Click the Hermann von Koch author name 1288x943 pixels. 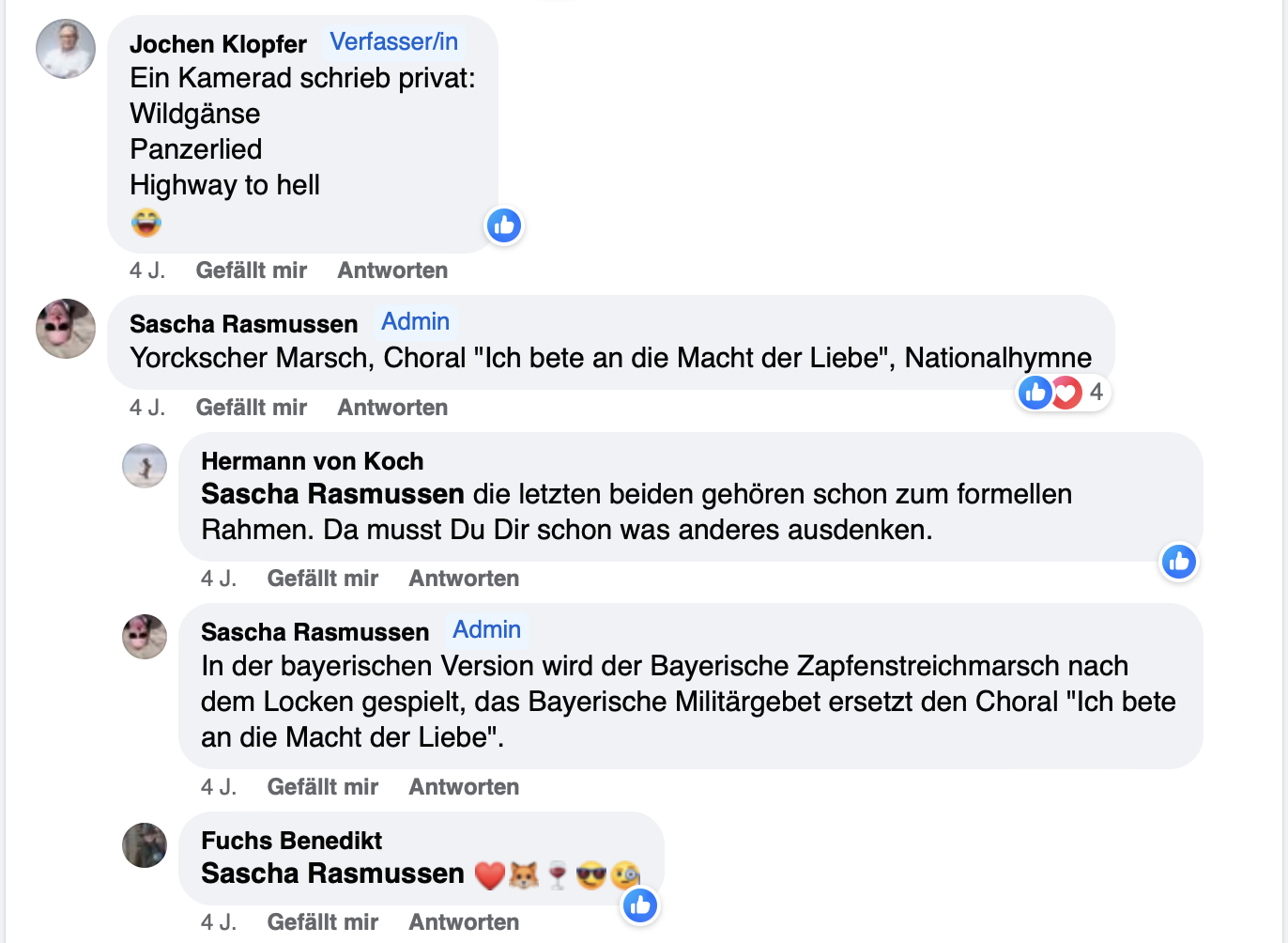(312, 461)
